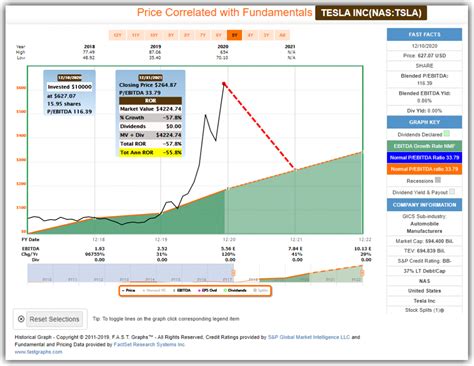Click the green EBITDA Growth Rate NMF bar
This screenshot has height=366, width=474.
point(424,146)
